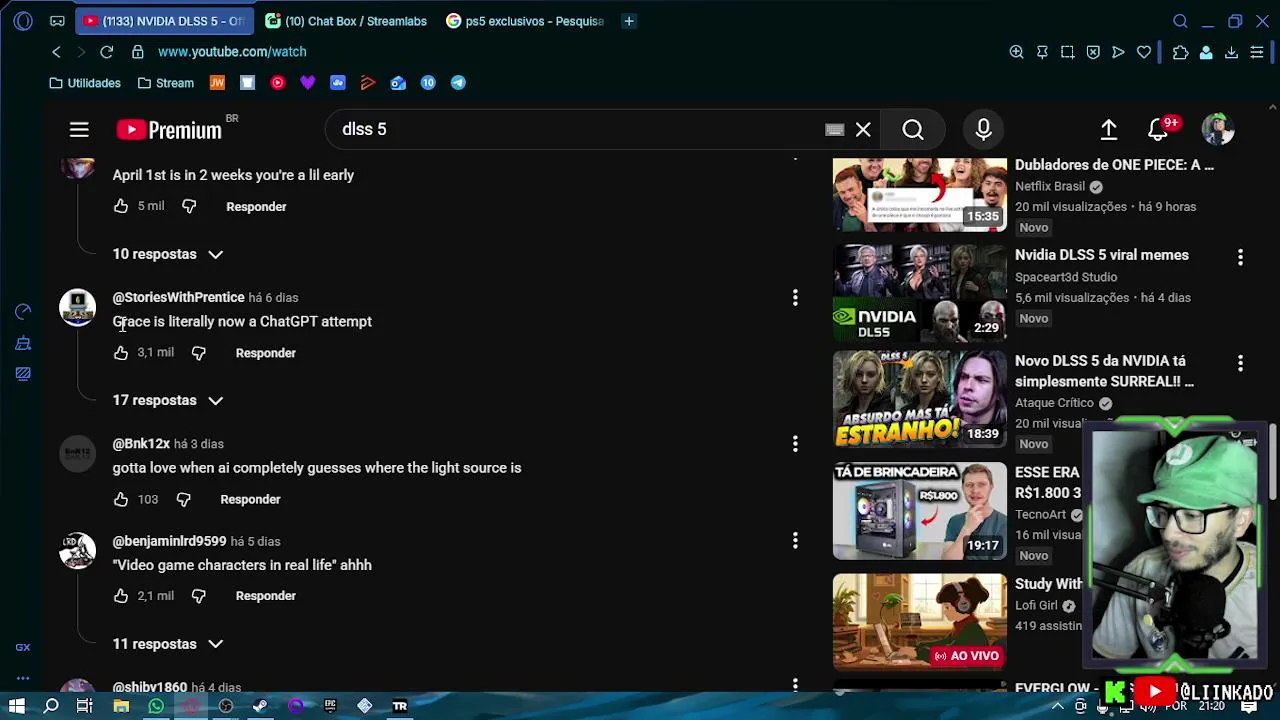Image resolution: width=1280 pixels, height=720 pixels.
Task: Like the Bnk12x comment
Action: 121,499
